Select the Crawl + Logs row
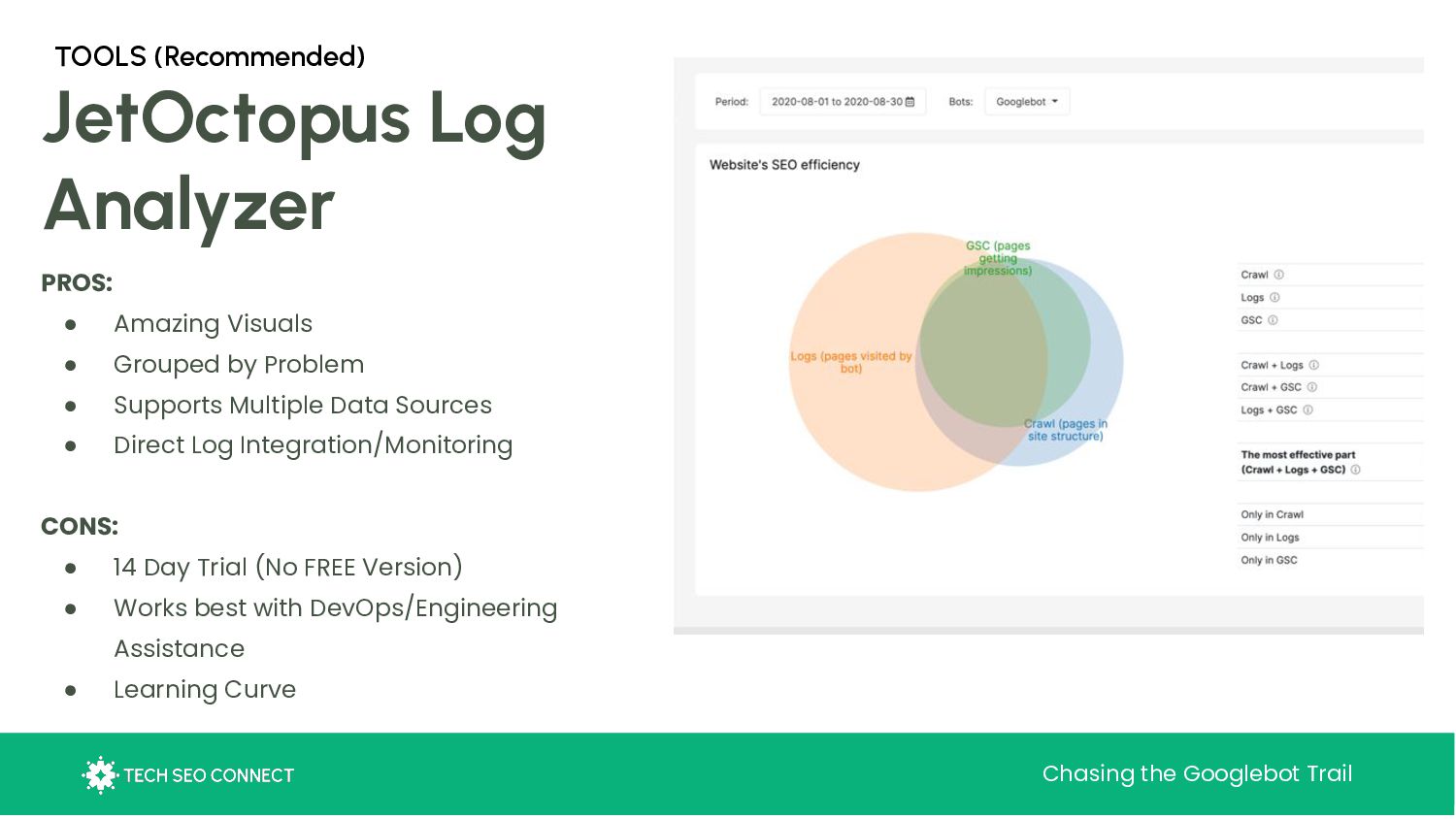1456x819 pixels. coord(1330,366)
